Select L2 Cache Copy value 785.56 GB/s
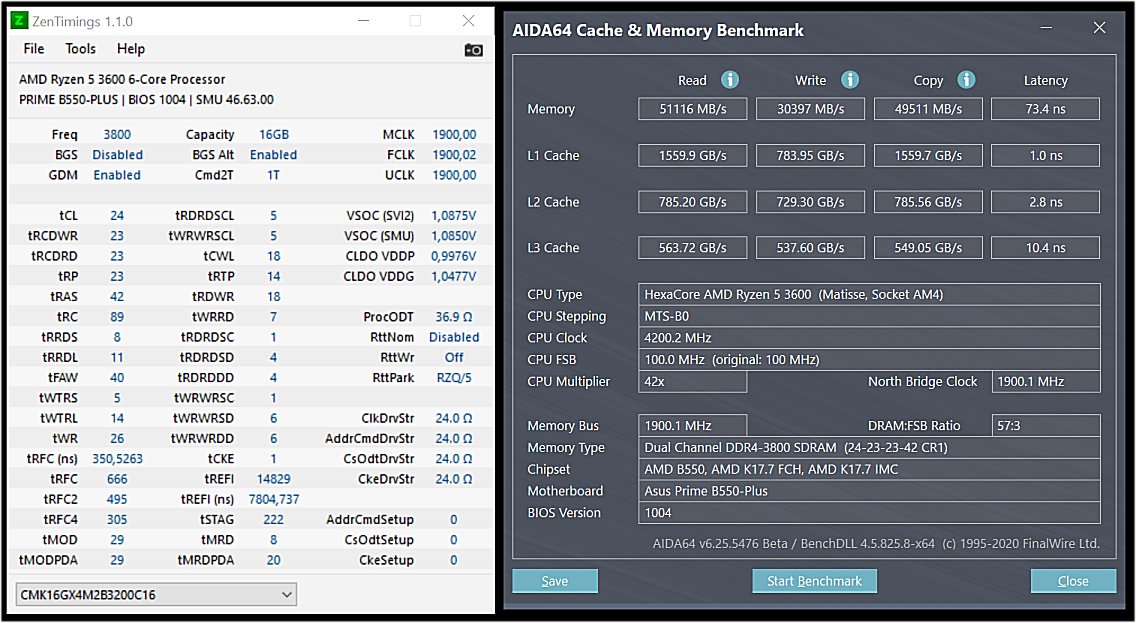This screenshot has height=623, width=1136. click(928, 201)
